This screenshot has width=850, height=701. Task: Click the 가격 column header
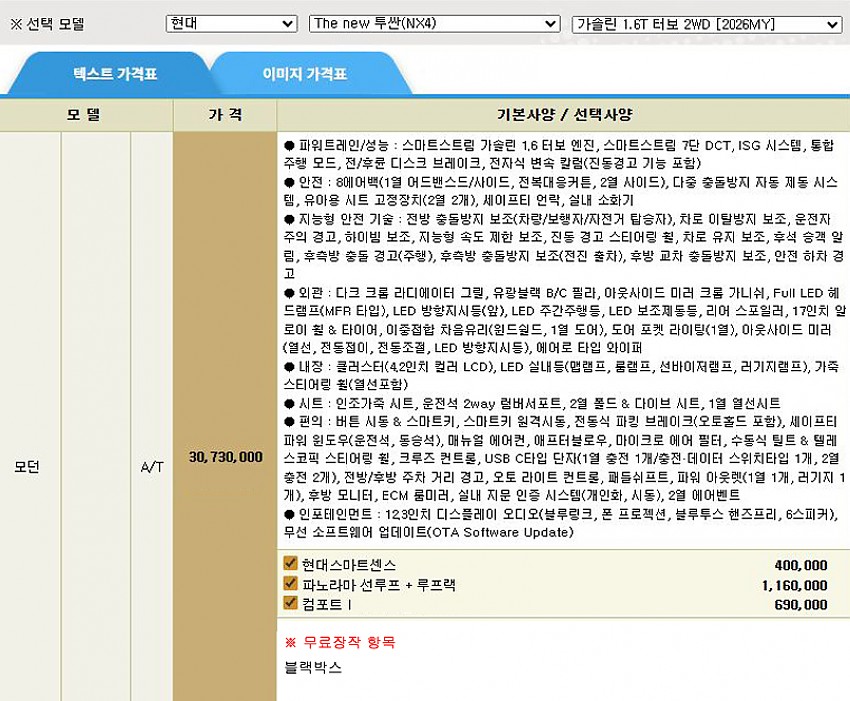click(225, 114)
